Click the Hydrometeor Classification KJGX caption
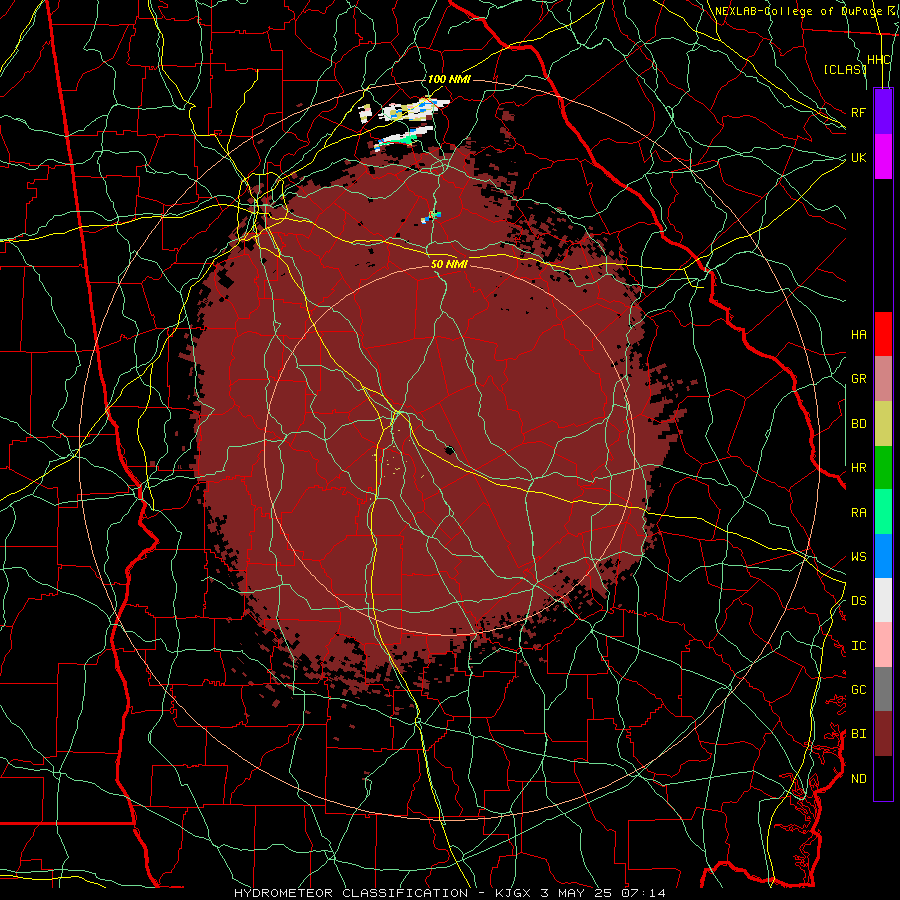This screenshot has height=900, width=900. tap(450, 893)
